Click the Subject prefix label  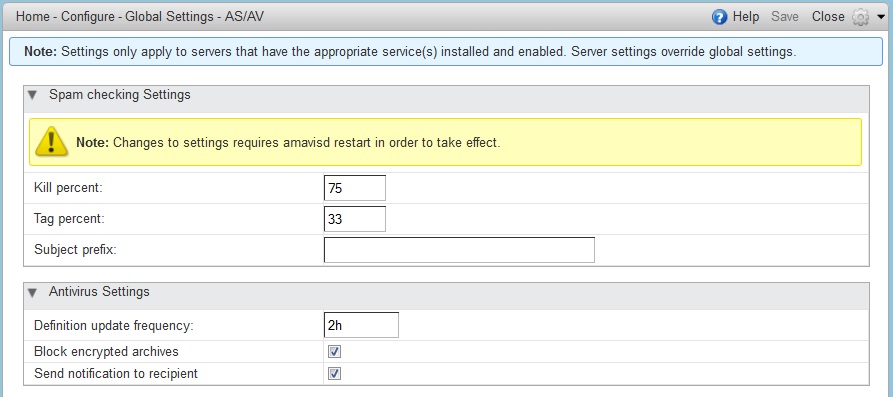point(75,249)
